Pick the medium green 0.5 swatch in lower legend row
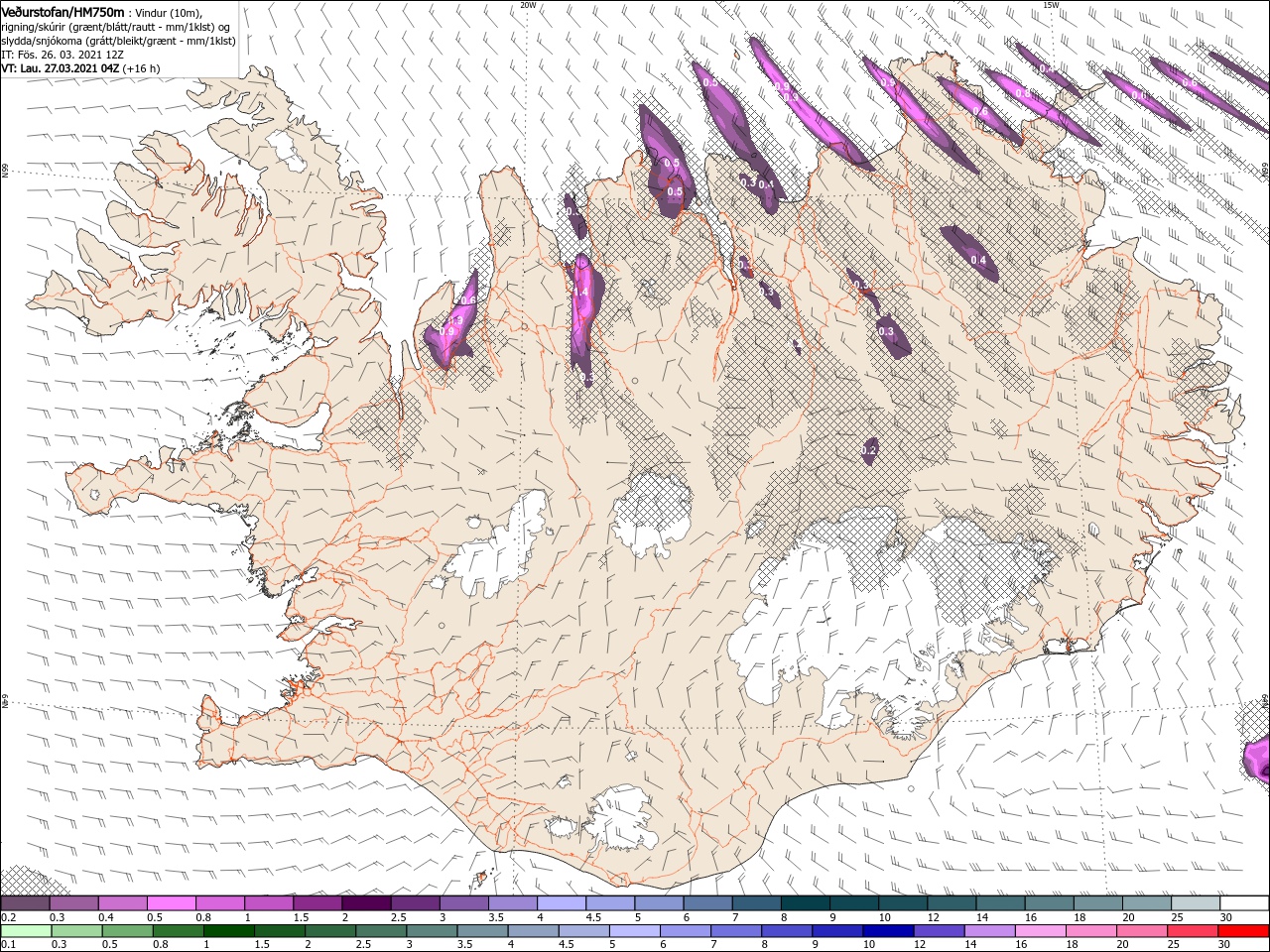The width and height of the screenshot is (1270, 952). click(128, 931)
